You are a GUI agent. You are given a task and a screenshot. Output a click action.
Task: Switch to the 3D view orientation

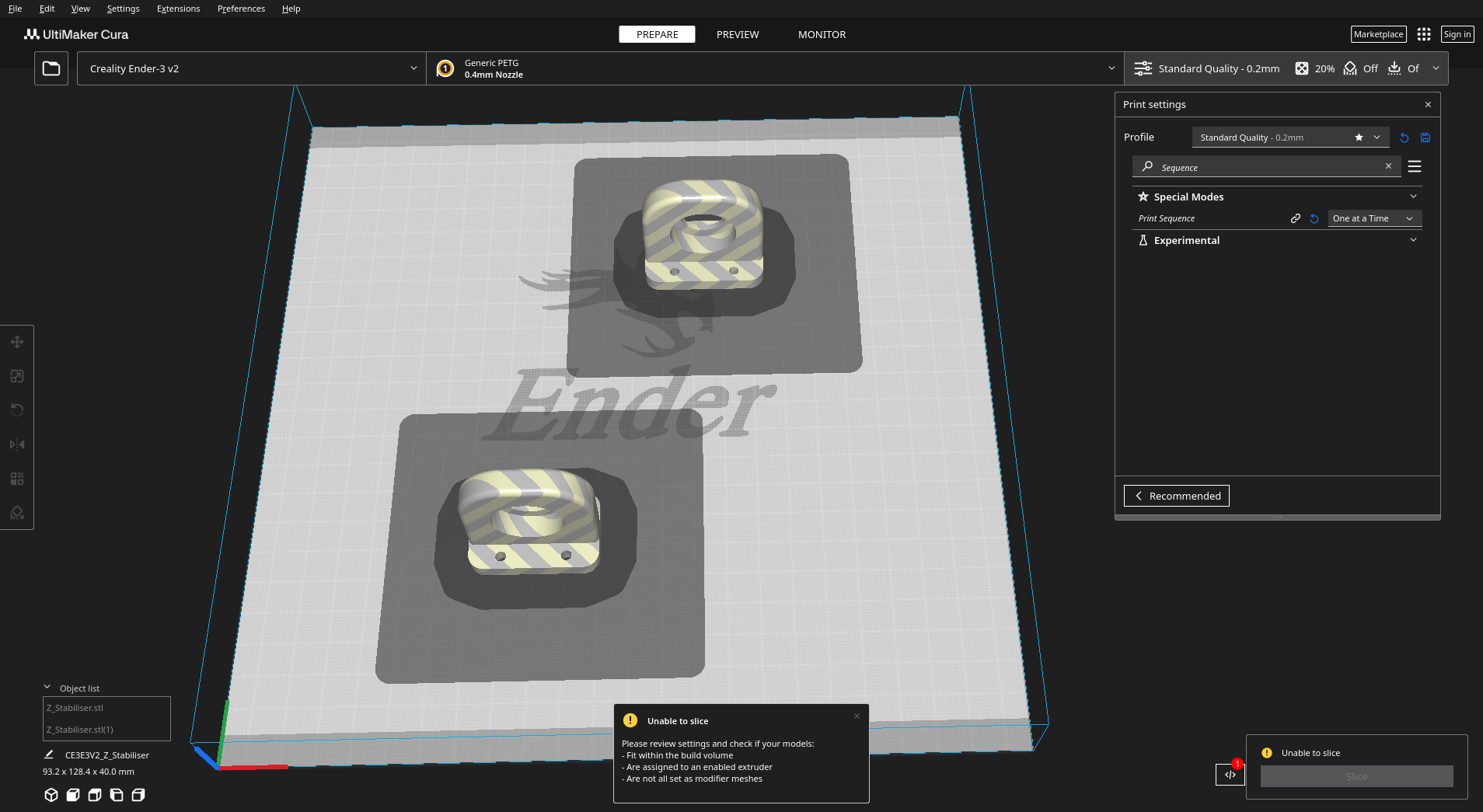(x=51, y=795)
